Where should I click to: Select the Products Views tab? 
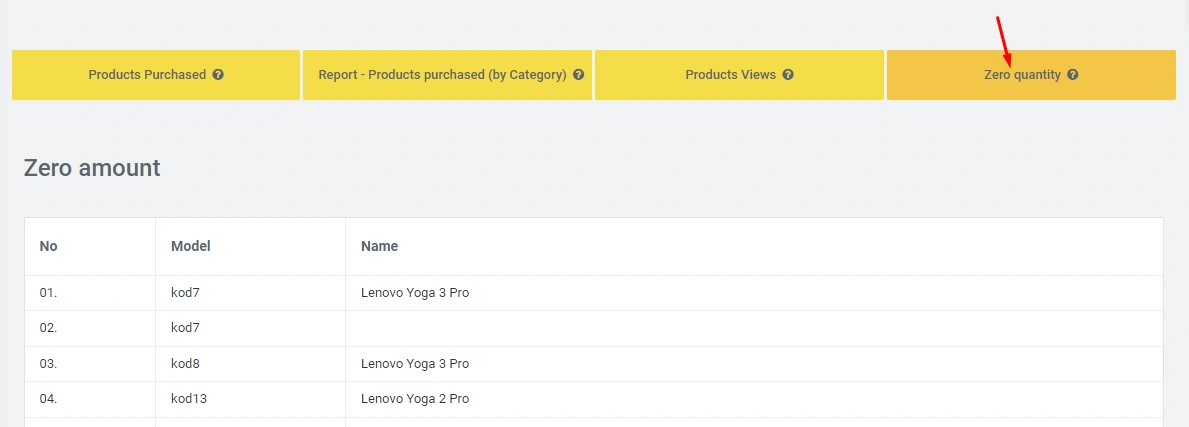pyautogui.click(x=730, y=75)
